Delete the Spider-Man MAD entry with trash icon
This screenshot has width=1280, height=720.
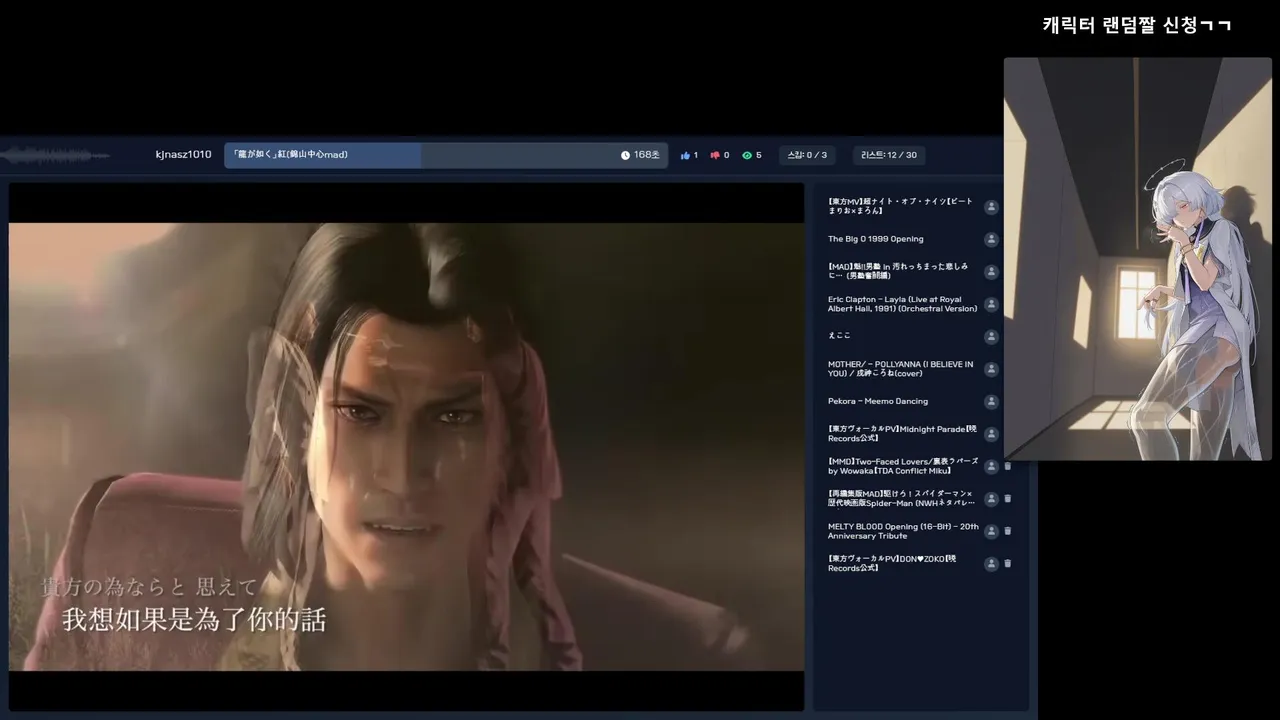pyautogui.click(x=1008, y=499)
